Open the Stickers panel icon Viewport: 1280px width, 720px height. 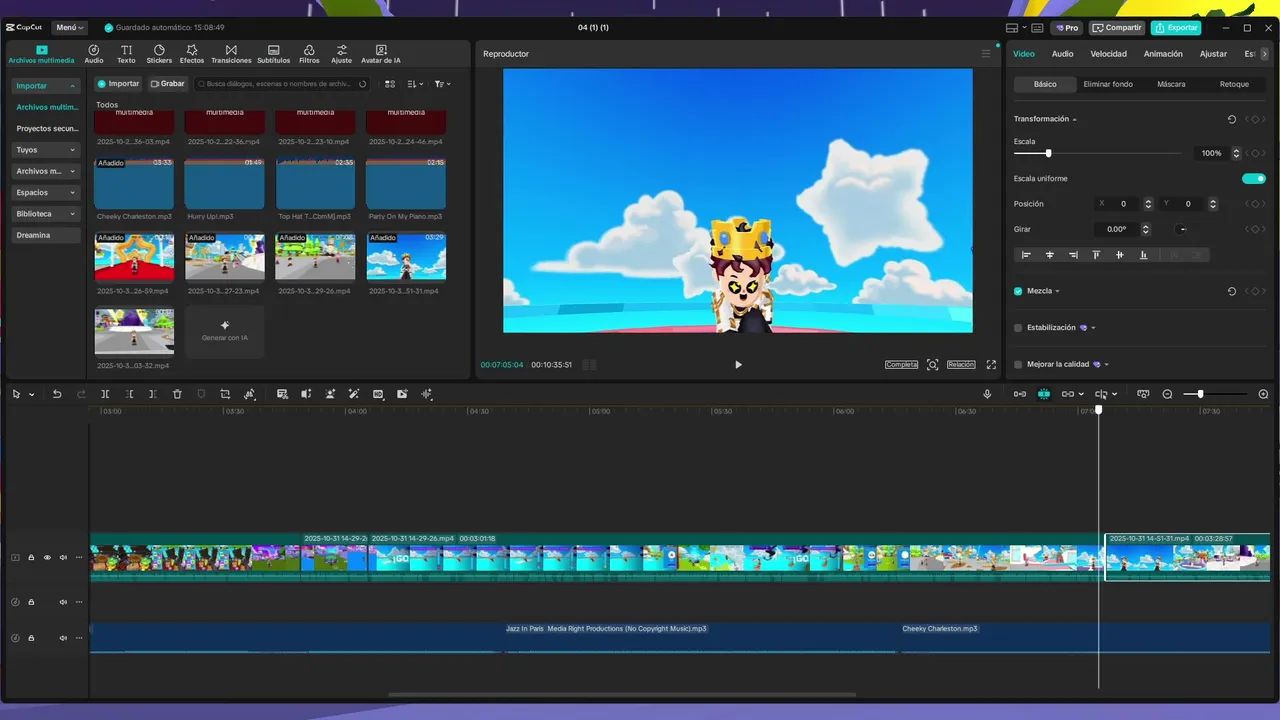(159, 54)
